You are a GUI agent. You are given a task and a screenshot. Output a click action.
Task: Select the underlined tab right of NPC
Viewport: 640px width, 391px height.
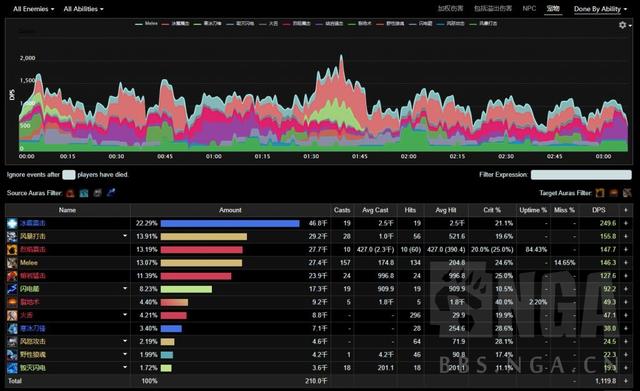553,9
